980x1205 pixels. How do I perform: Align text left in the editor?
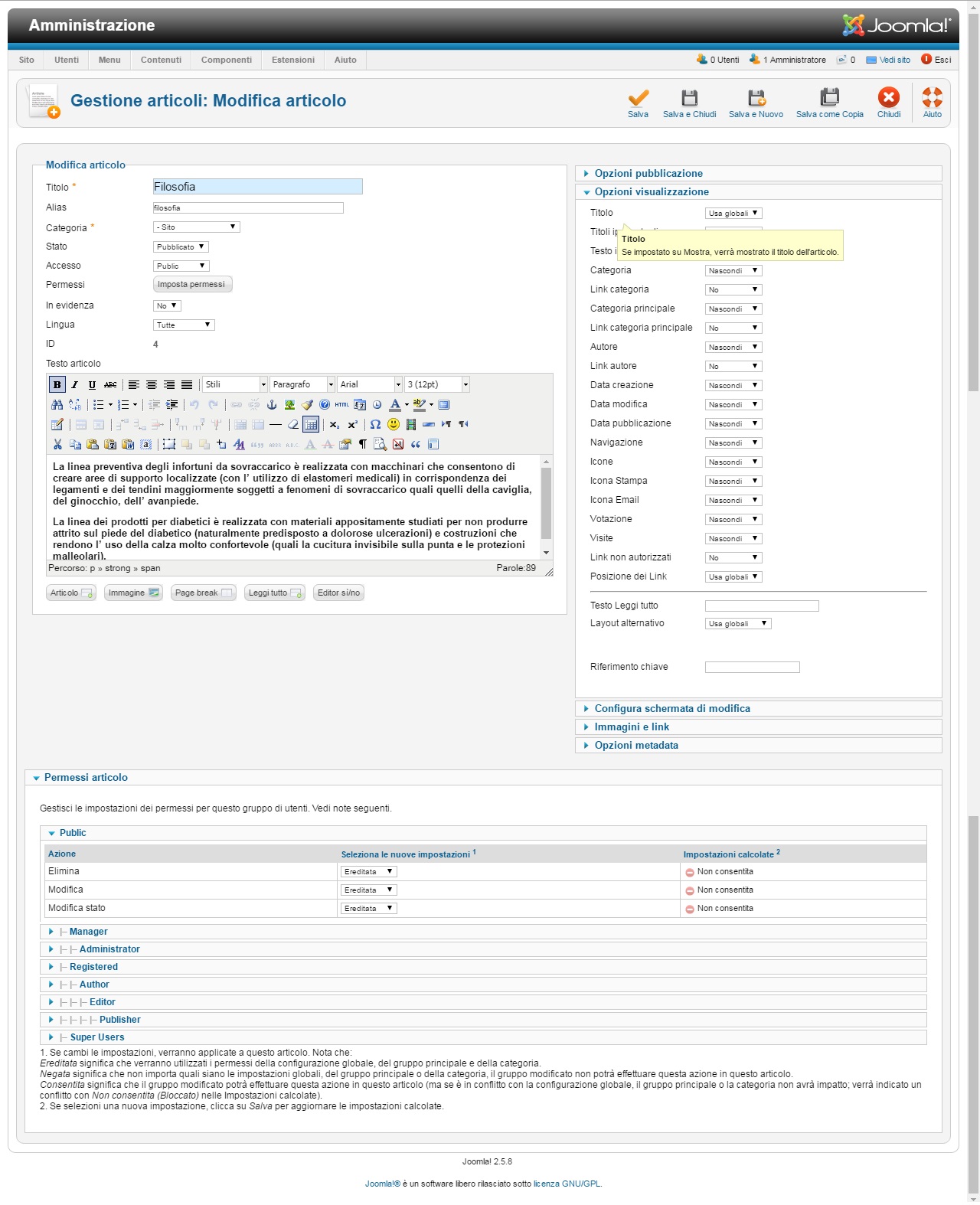(133, 384)
